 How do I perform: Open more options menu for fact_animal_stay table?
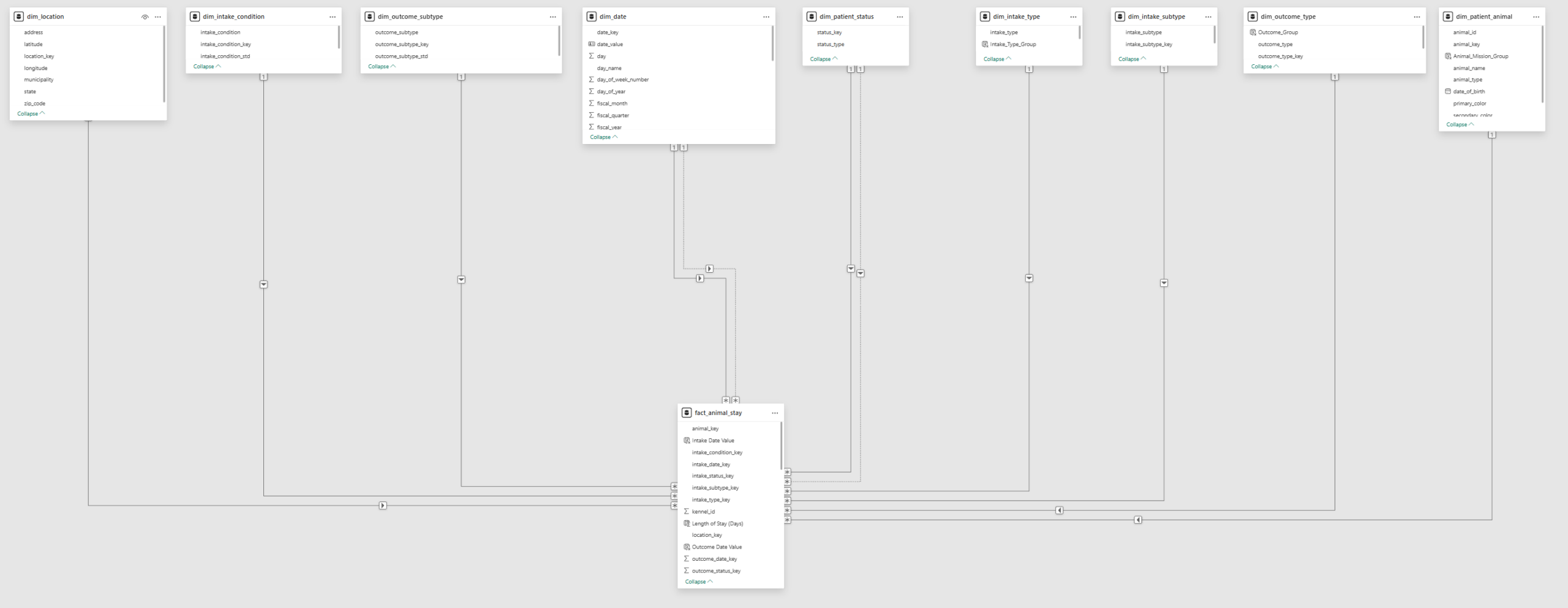click(775, 413)
